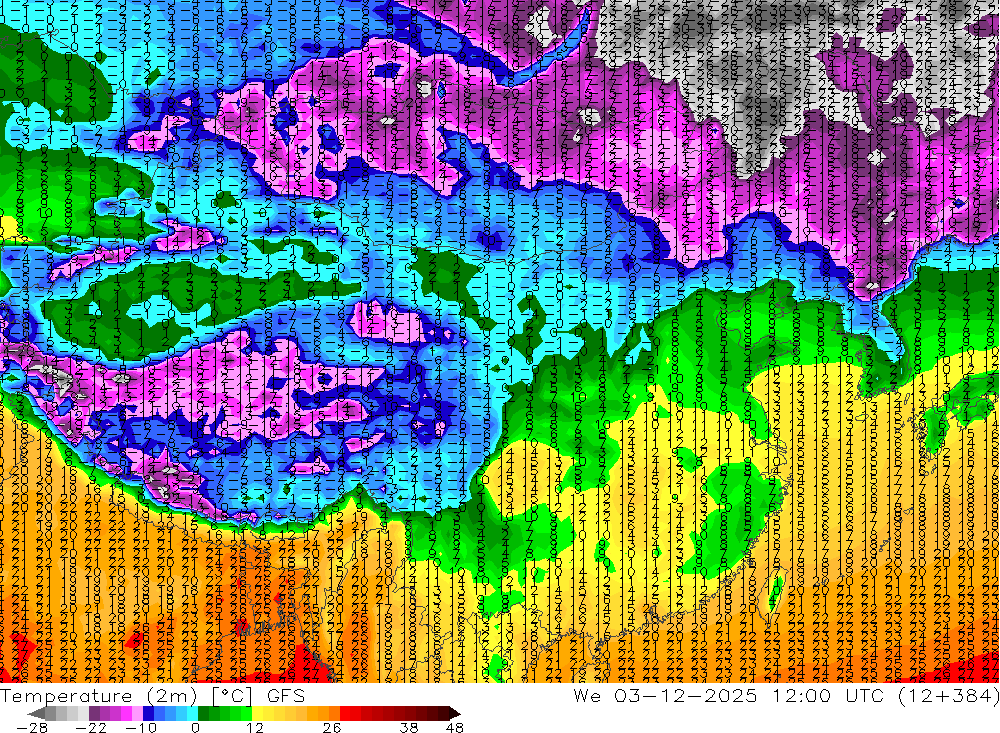Click the '[°C]' unit label
Image resolution: width=1000 pixels, height=733 pixels.
[x=232, y=696]
